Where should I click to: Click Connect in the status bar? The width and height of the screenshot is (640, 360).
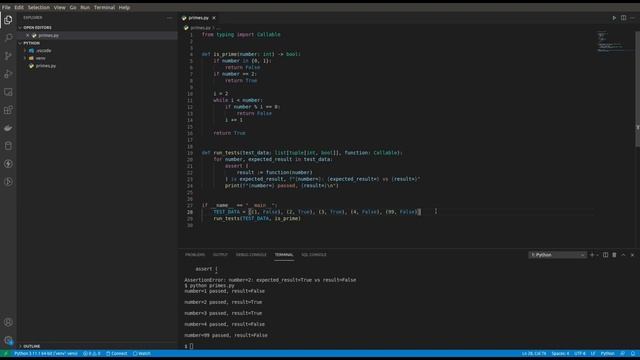point(117,353)
